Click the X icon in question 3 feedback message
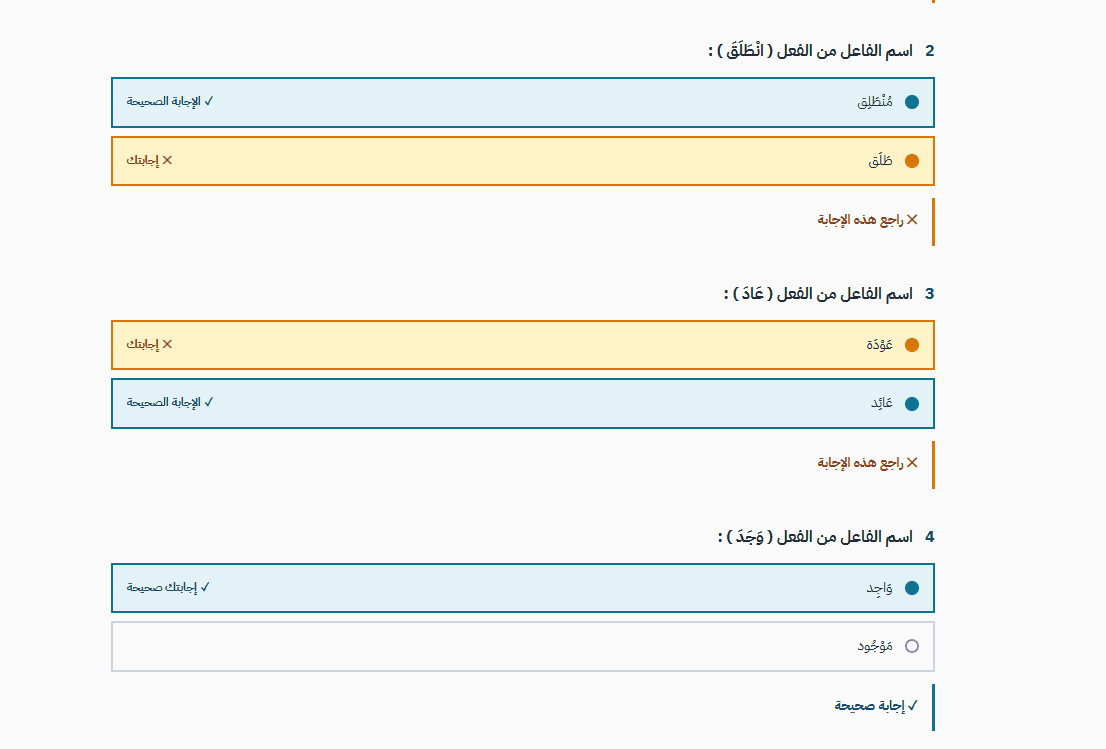1106x749 pixels. coord(912,463)
